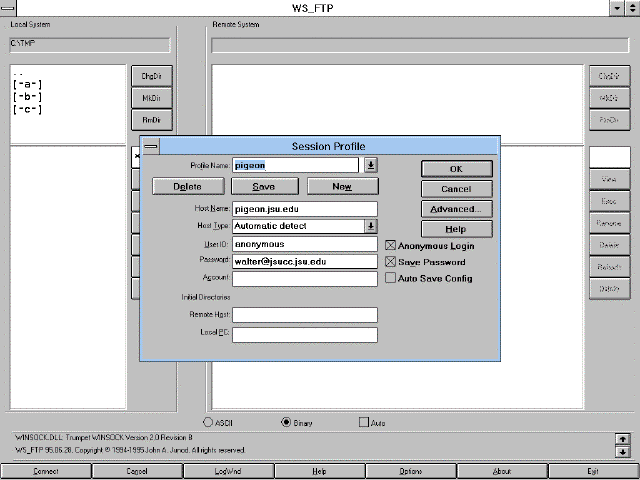The height and width of the screenshot is (480, 640).
Task: Click the remote ChgDir button
Action: tap(609, 76)
